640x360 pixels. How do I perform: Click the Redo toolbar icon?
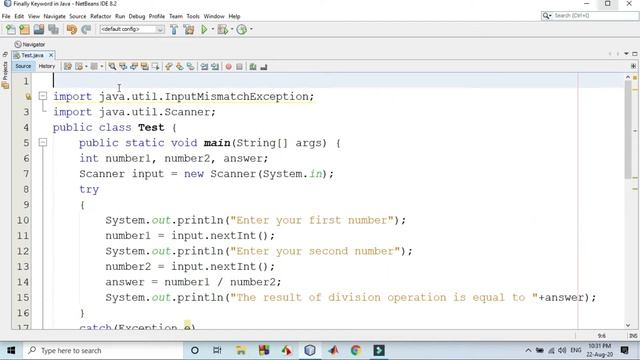(x=86, y=29)
